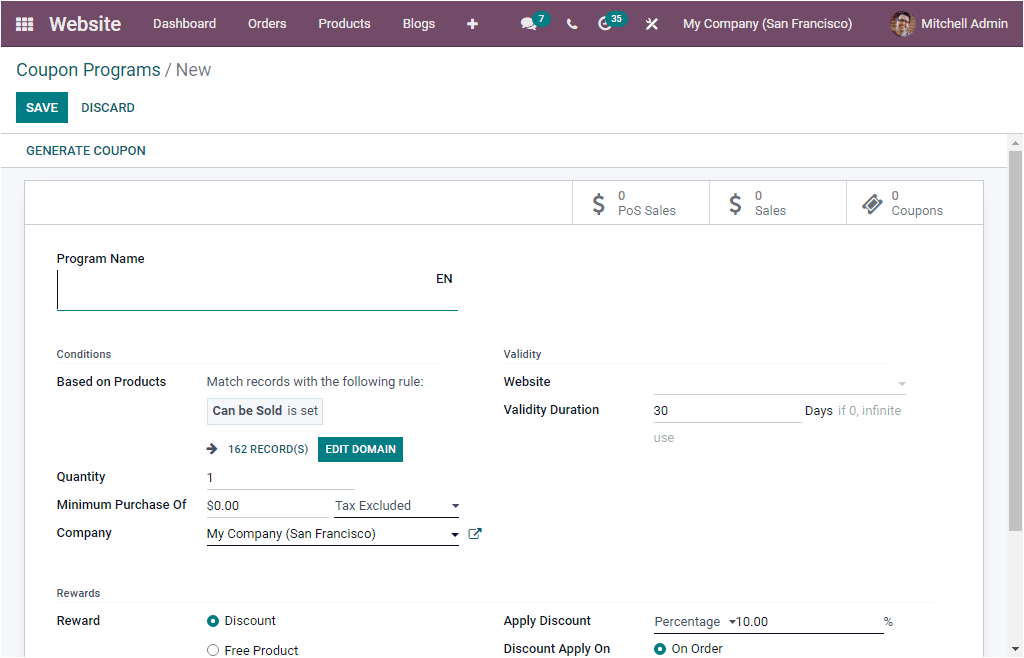This screenshot has height=658, width=1024.
Task: Open the Company selection dropdown
Action: 455,533
